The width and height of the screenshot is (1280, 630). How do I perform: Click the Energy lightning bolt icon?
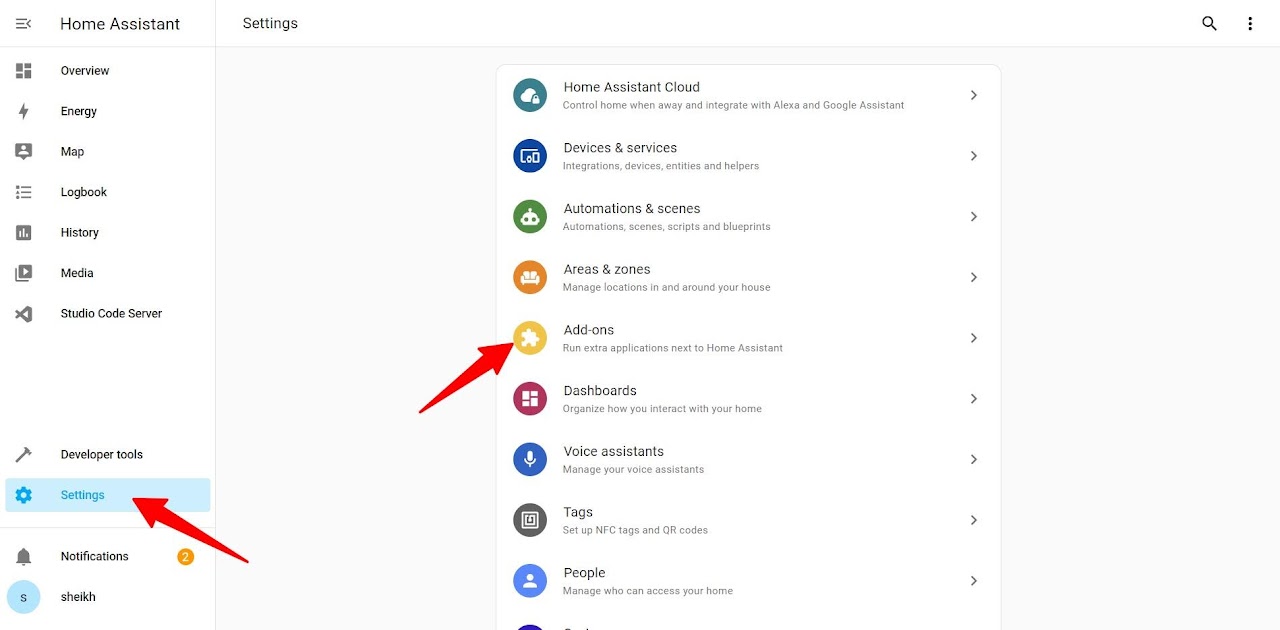click(x=24, y=111)
